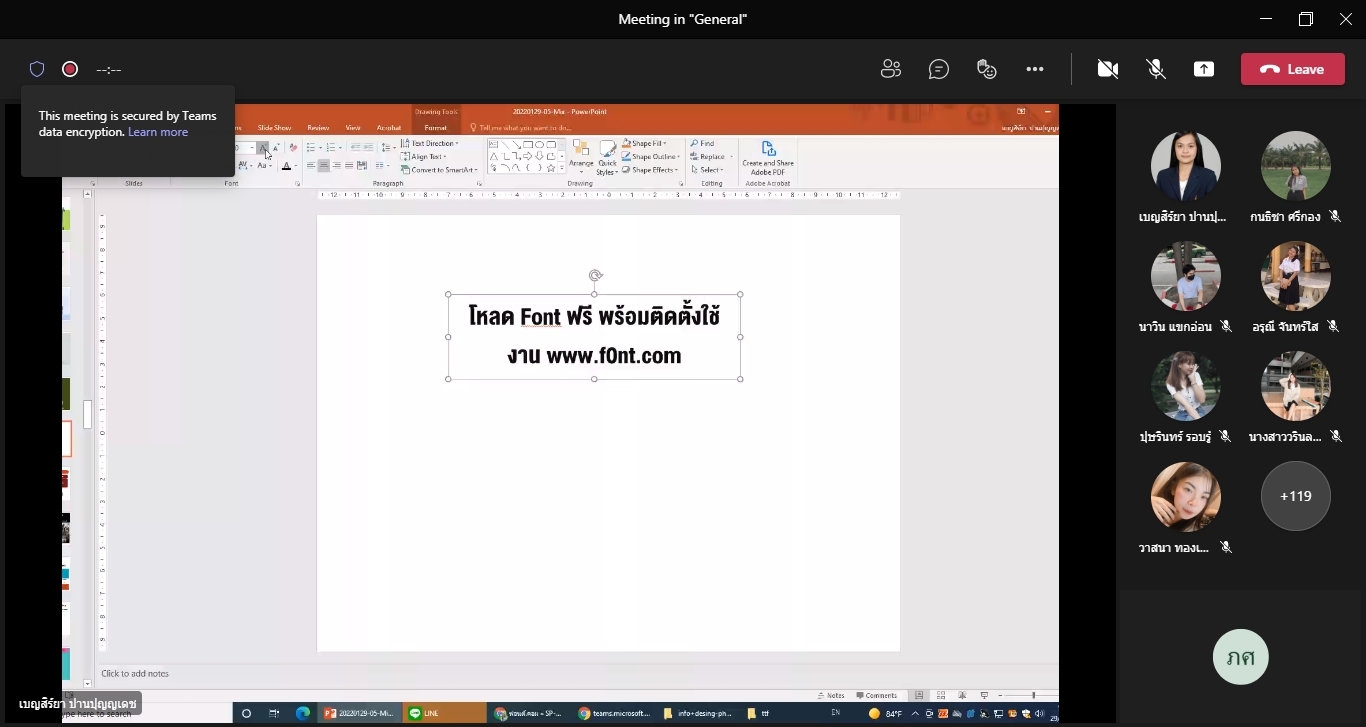This screenshot has width=1366, height=727.
Task: Toggle Comments pane in the status bar
Action: click(x=876, y=695)
